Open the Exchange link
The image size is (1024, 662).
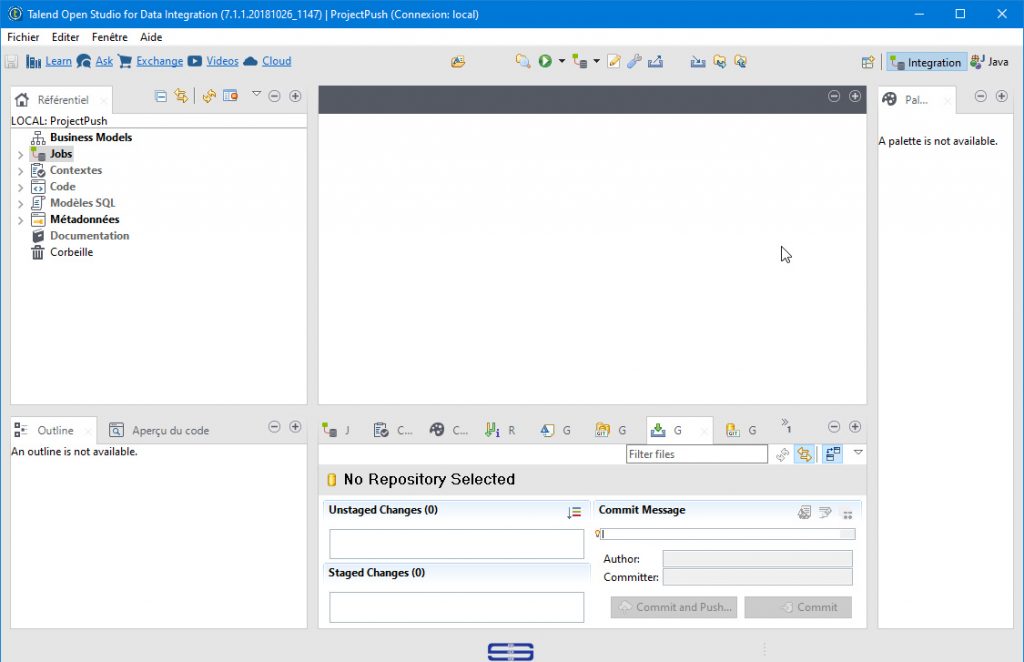[159, 61]
